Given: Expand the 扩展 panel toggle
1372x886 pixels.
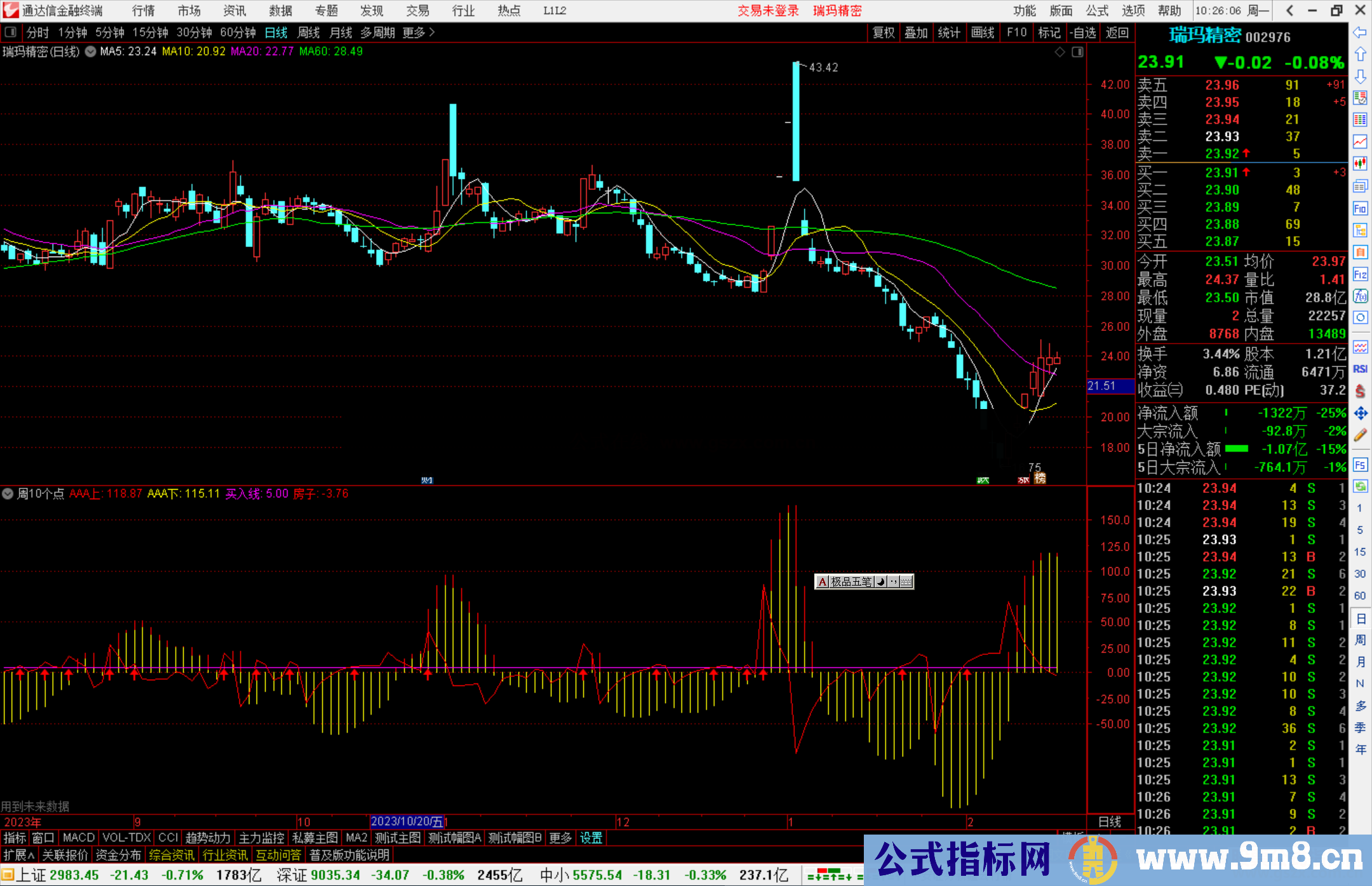Looking at the screenshot, I should click(19, 855).
